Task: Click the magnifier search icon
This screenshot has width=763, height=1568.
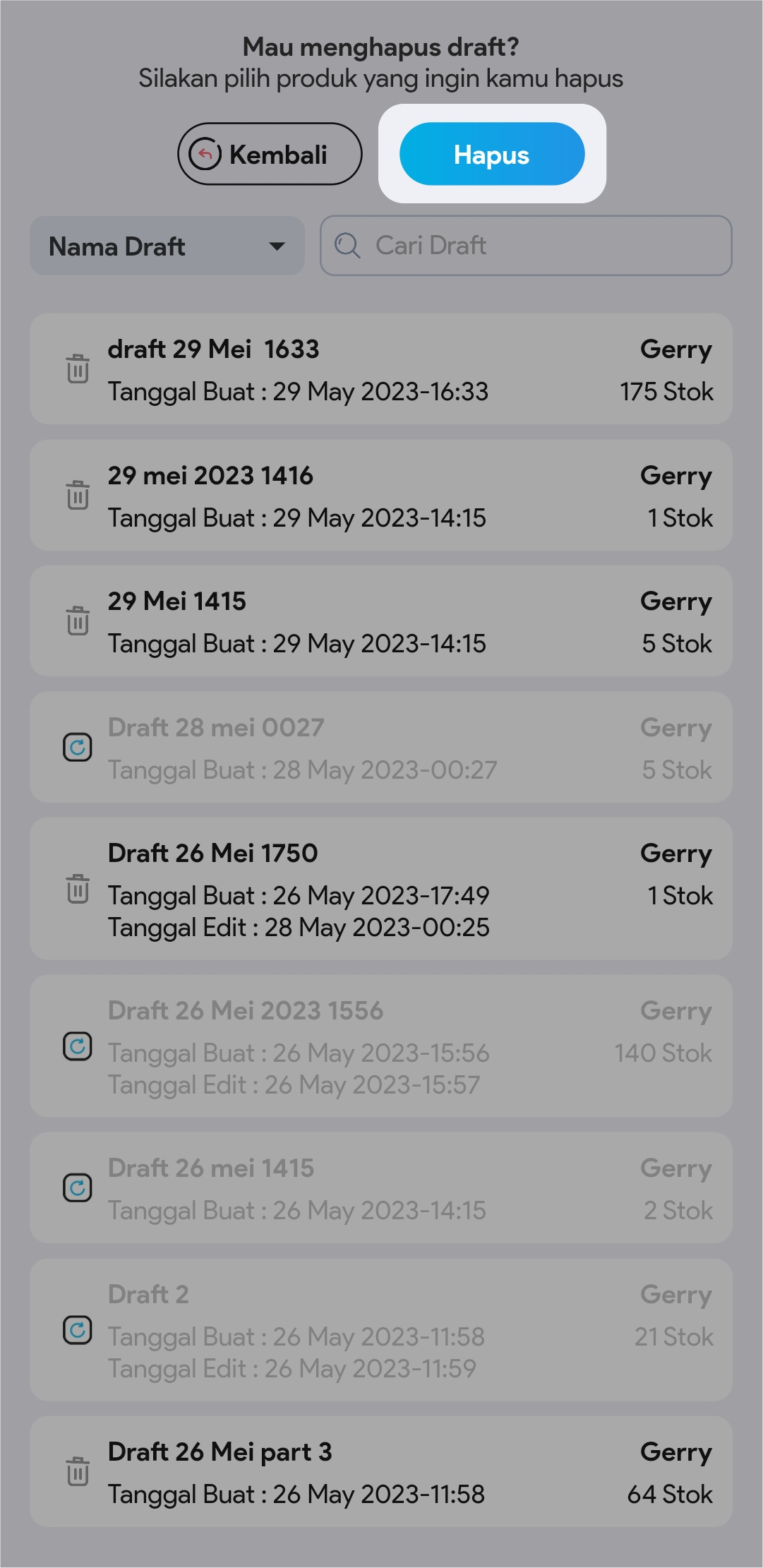Action: point(347,246)
